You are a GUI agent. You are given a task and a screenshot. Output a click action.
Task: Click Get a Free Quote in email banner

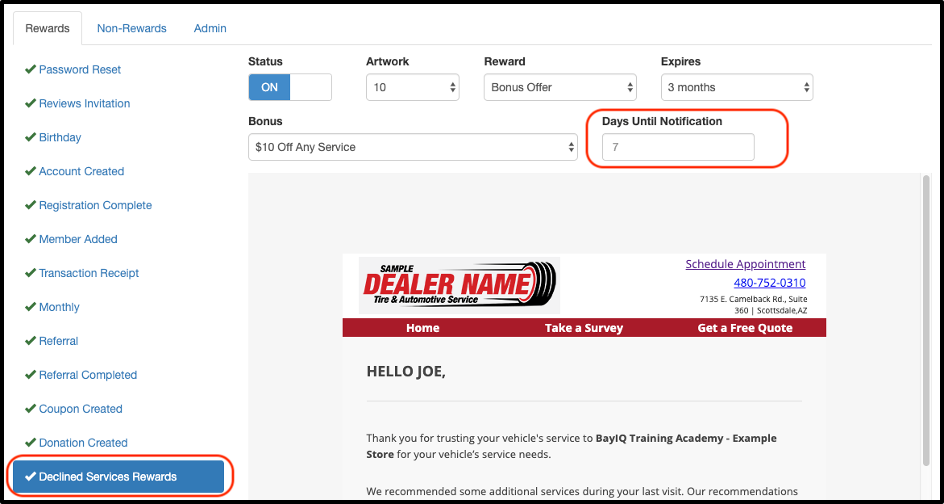point(745,328)
